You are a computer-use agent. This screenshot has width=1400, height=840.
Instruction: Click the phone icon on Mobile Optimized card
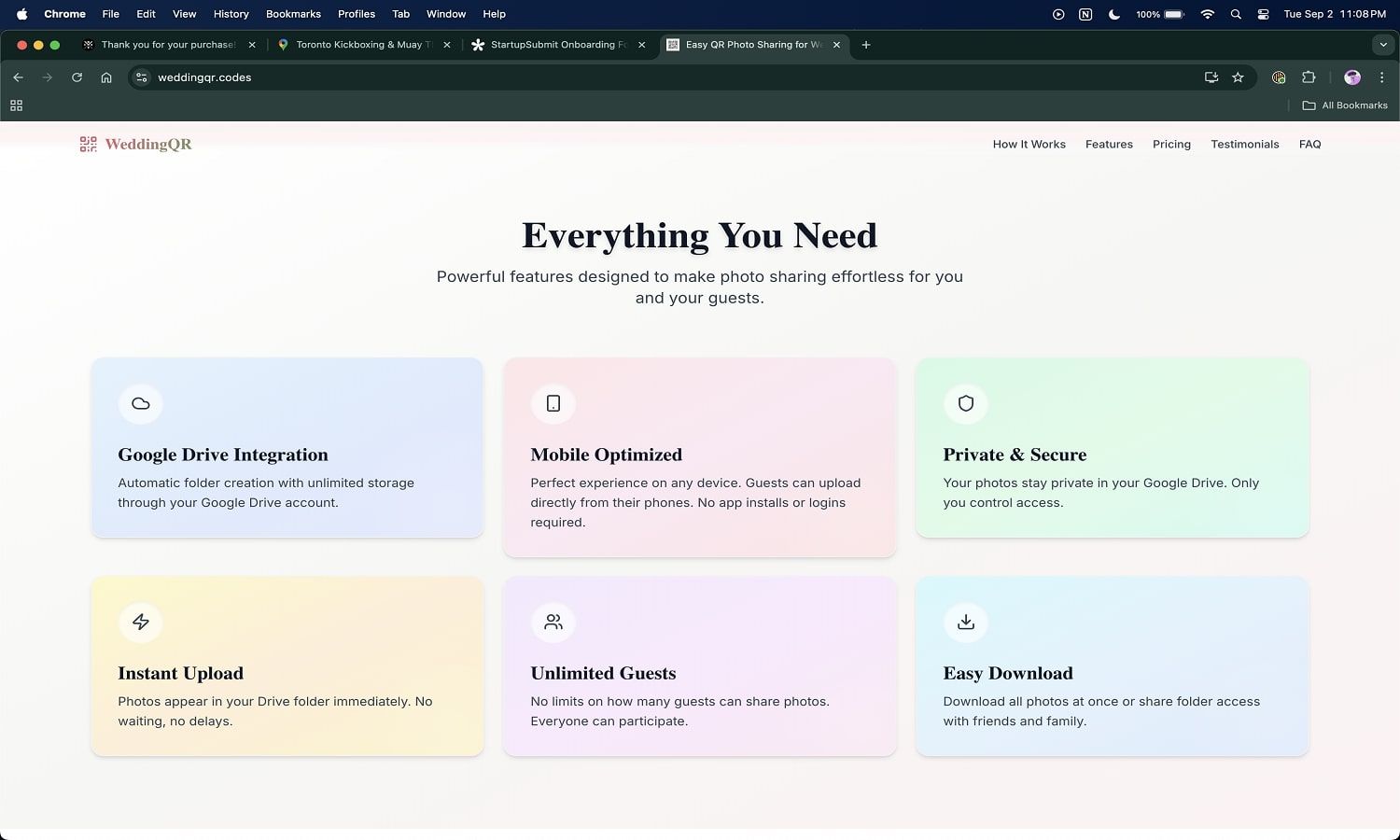pyautogui.click(x=553, y=404)
